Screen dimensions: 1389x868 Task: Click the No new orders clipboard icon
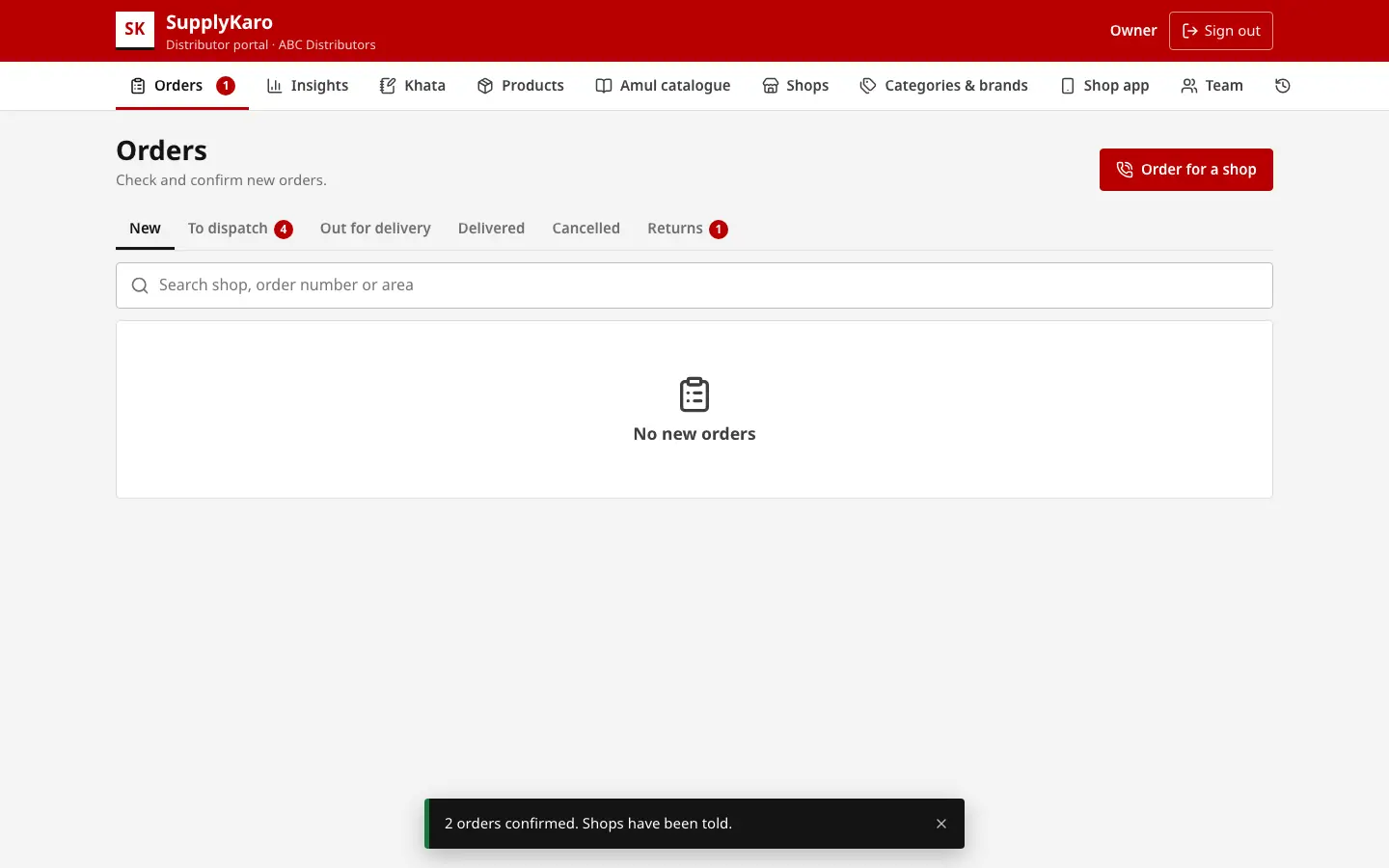(x=694, y=394)
